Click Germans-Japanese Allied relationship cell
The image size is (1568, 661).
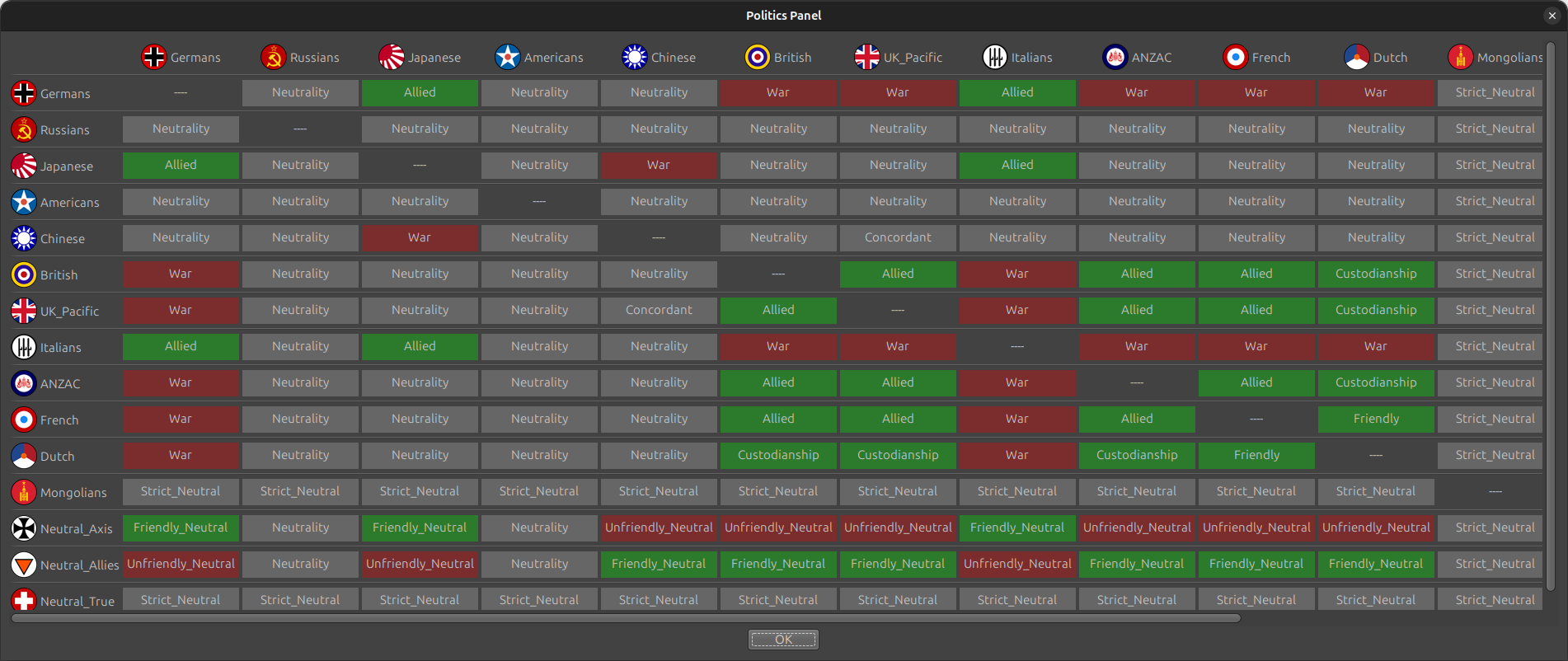pyautogui.click(x=420, y=92)
